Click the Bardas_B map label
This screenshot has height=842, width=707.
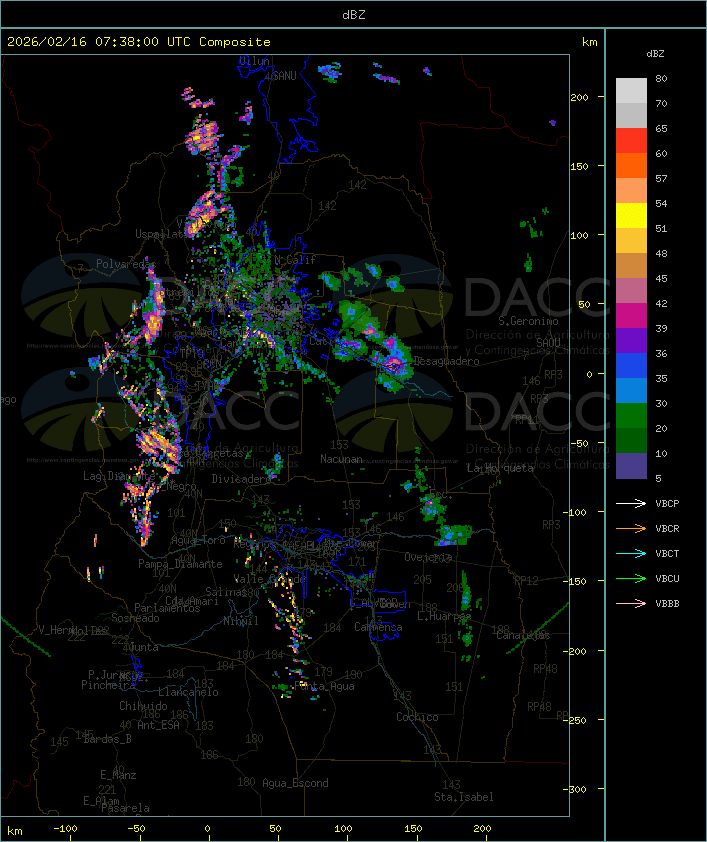click(107, 739)
